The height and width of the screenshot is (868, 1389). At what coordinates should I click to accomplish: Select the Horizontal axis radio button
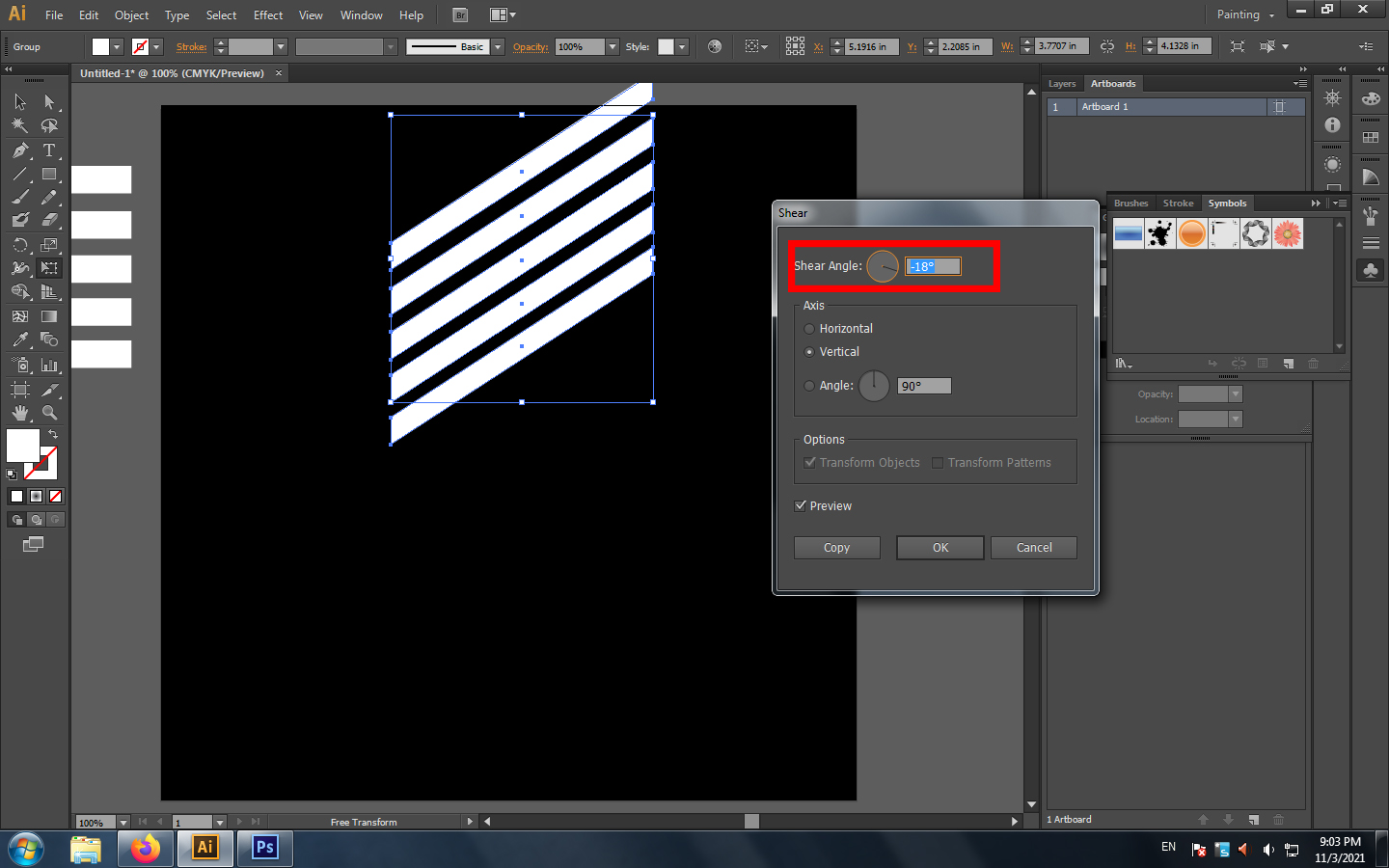click(x=809, y=329)
